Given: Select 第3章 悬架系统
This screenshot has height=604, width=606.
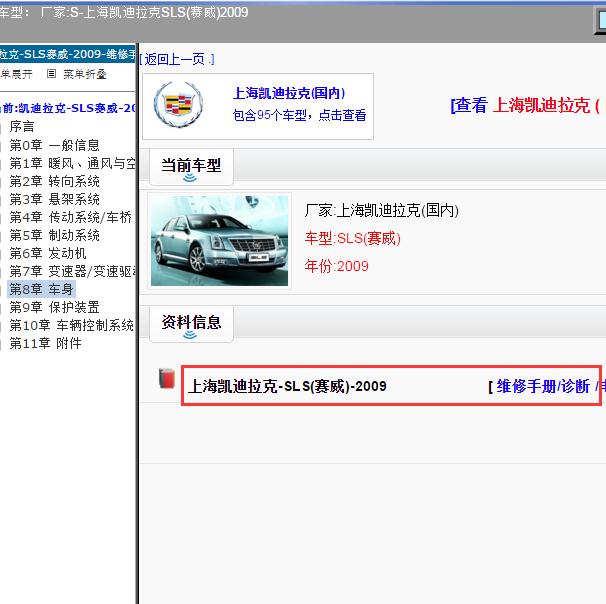Looking at the screenshot, I should click(x=54, y=199).
